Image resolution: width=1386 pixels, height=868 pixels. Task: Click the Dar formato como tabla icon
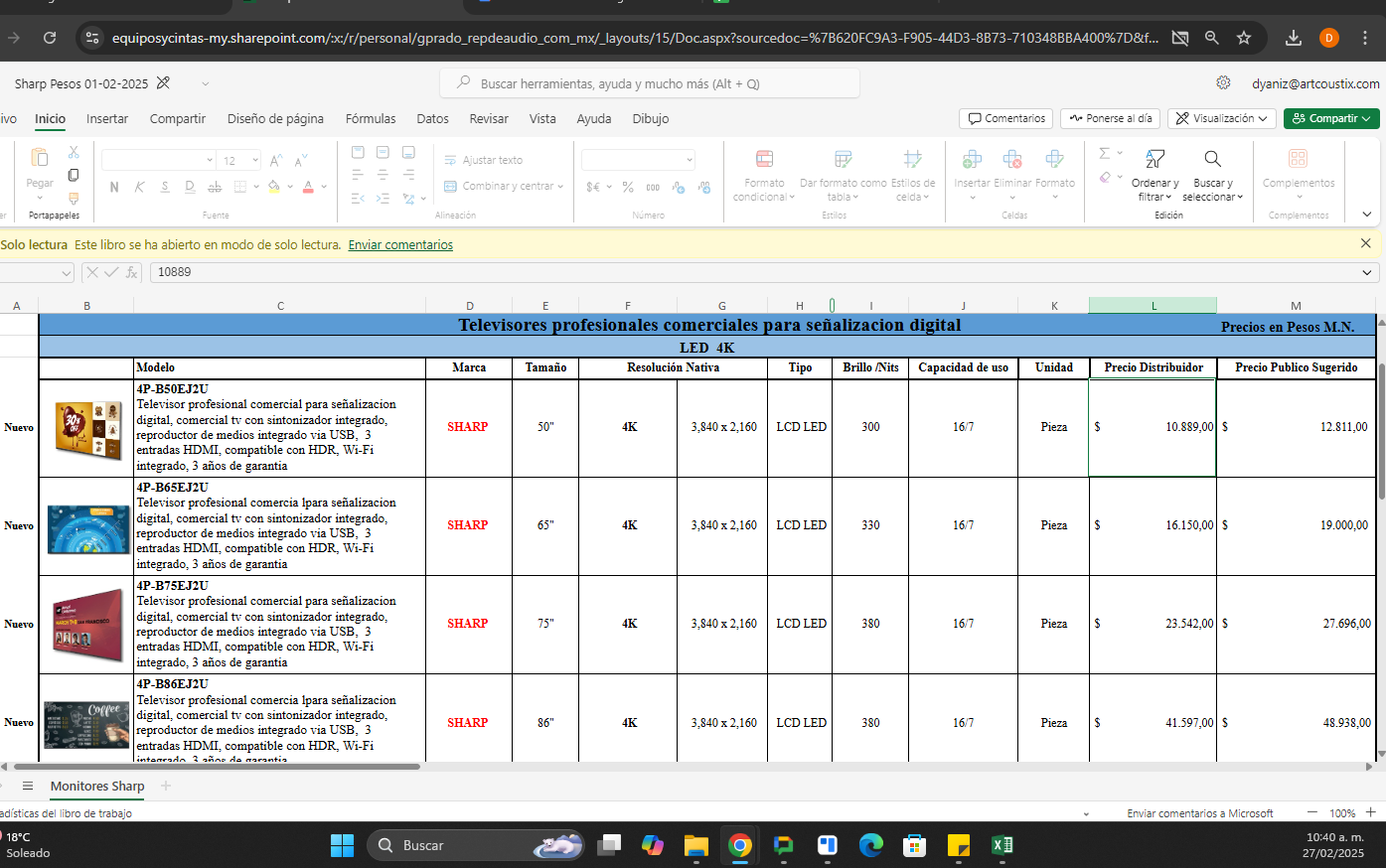tap(843, 159)
